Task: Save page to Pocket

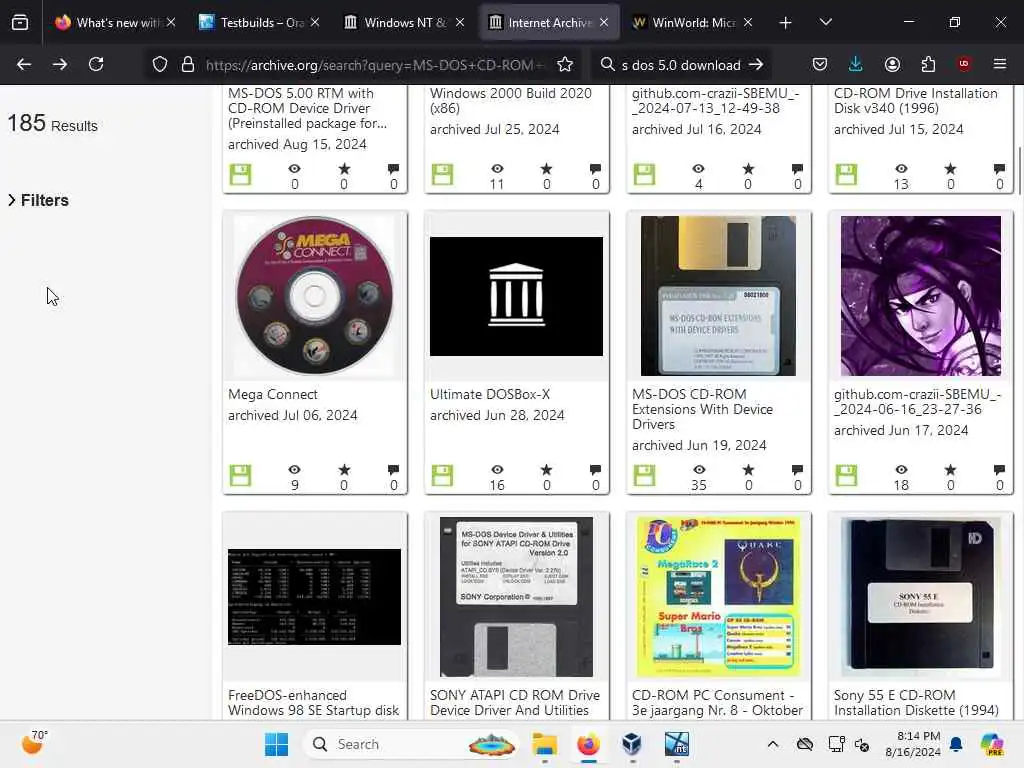Action: (820, 64)
